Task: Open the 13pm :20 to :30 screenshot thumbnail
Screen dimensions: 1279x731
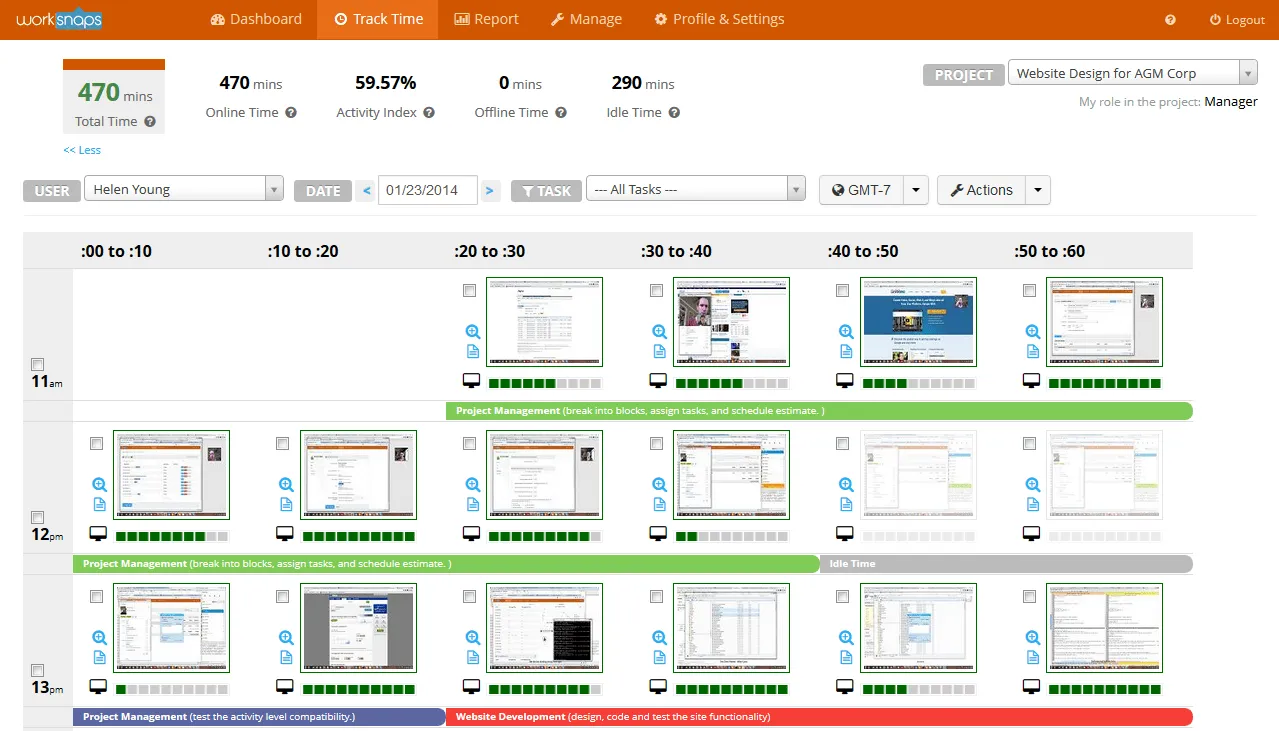Action: click(545, 628)
